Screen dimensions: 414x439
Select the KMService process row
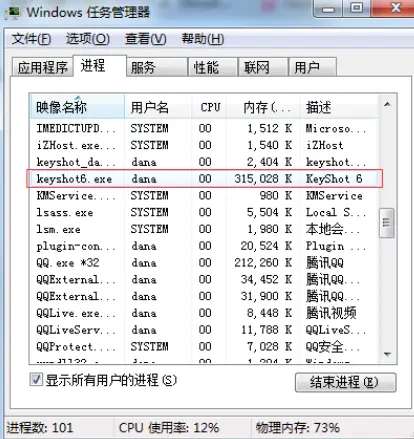(x=204, y=196)
